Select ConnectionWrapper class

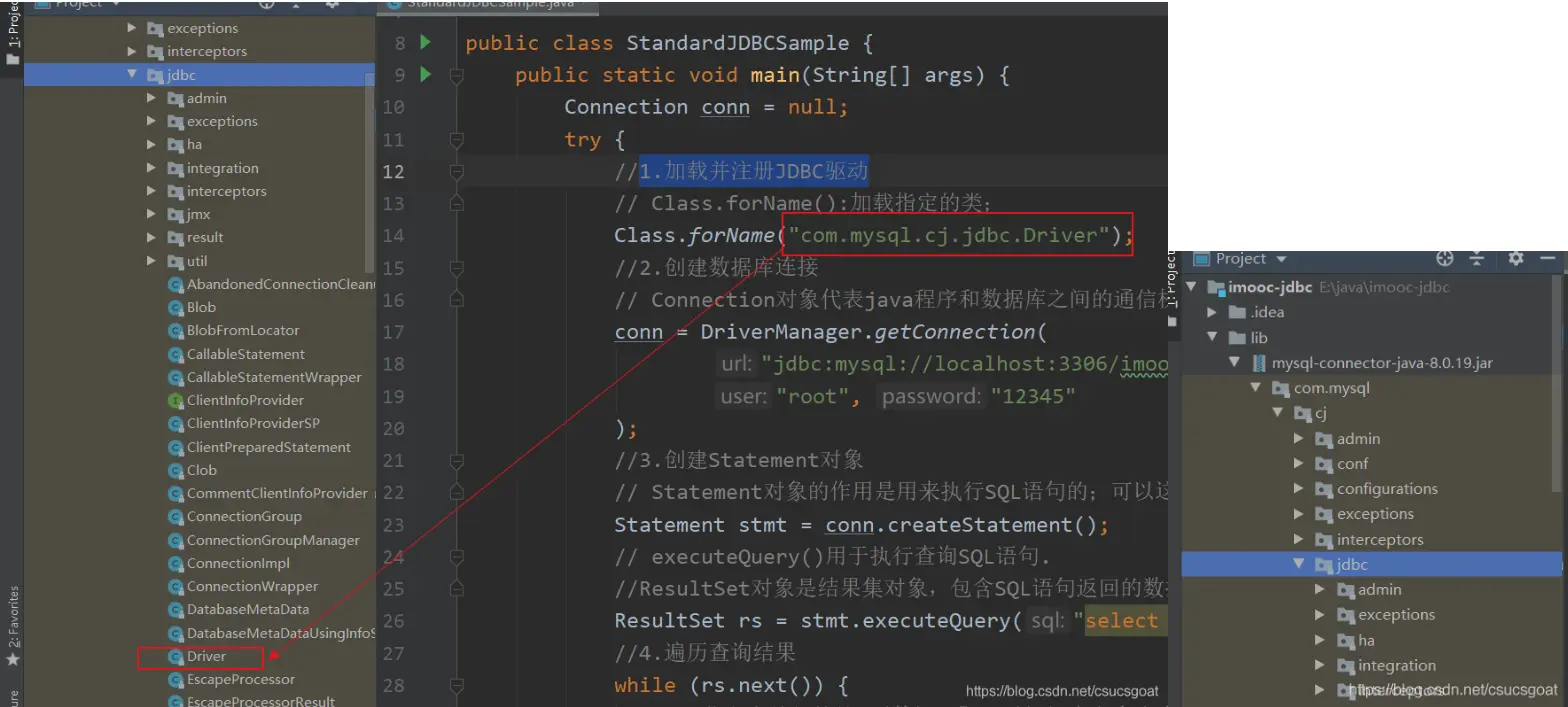[x=252, y=586]
